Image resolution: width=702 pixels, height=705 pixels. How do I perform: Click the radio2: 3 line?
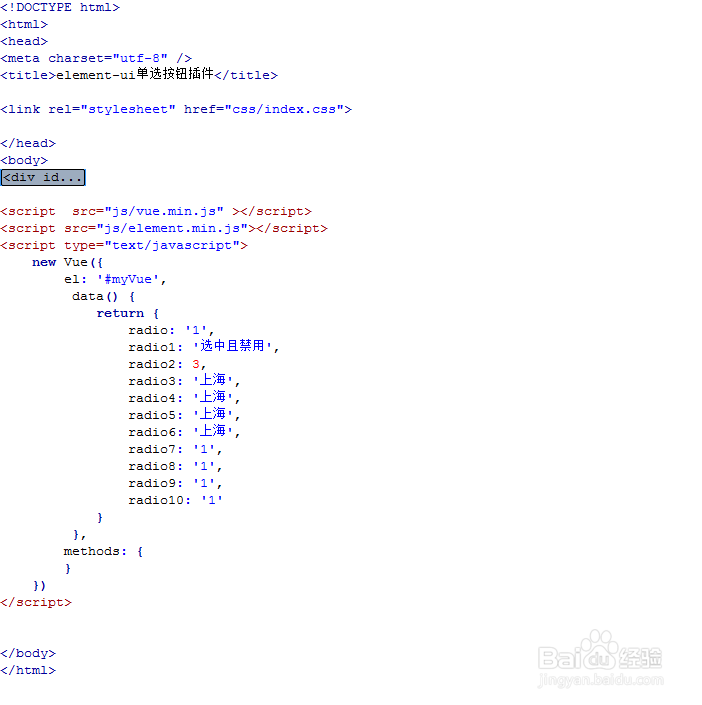coord(167,365)
